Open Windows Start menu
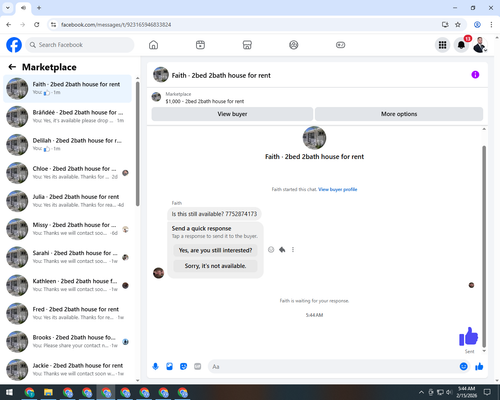 (x=9, y=392)
